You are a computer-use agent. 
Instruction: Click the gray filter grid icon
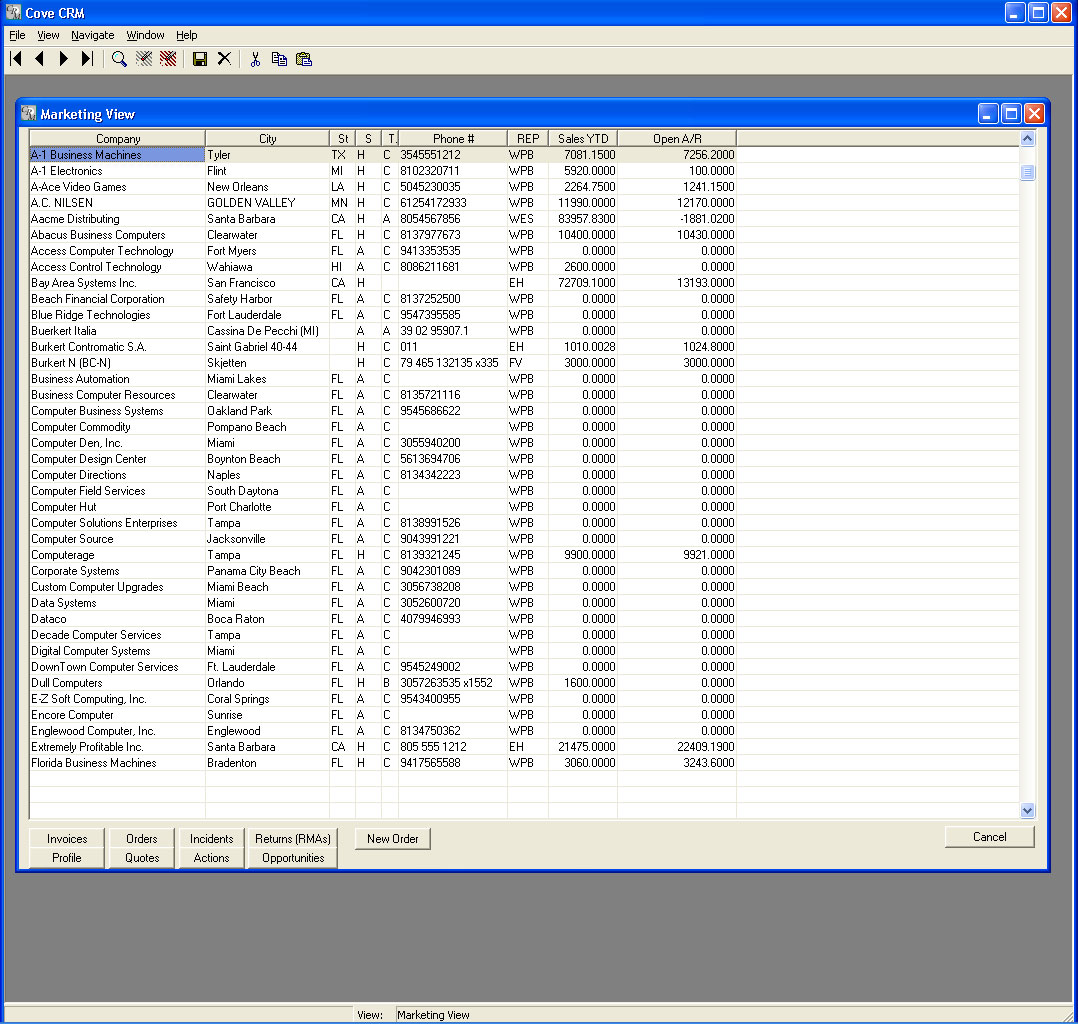(144, 59)
